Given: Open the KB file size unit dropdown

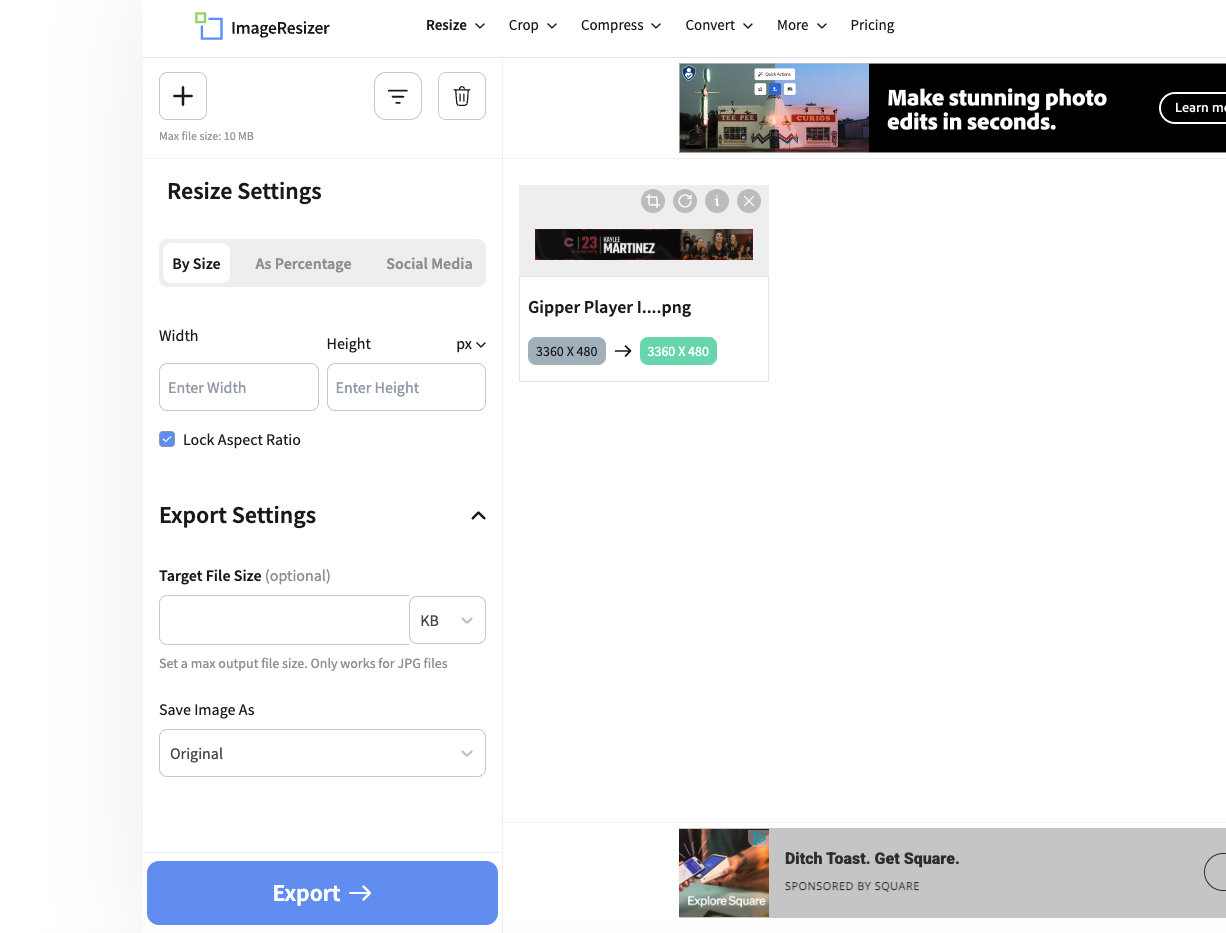Looking at the screenshot, I should [447, 620].
